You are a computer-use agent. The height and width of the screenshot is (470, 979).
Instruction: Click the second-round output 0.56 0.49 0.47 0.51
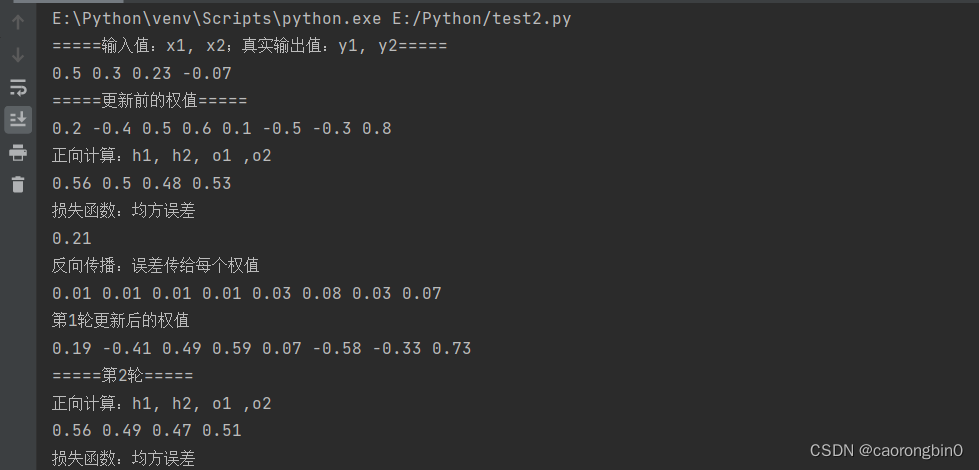[x=147, y=431]
